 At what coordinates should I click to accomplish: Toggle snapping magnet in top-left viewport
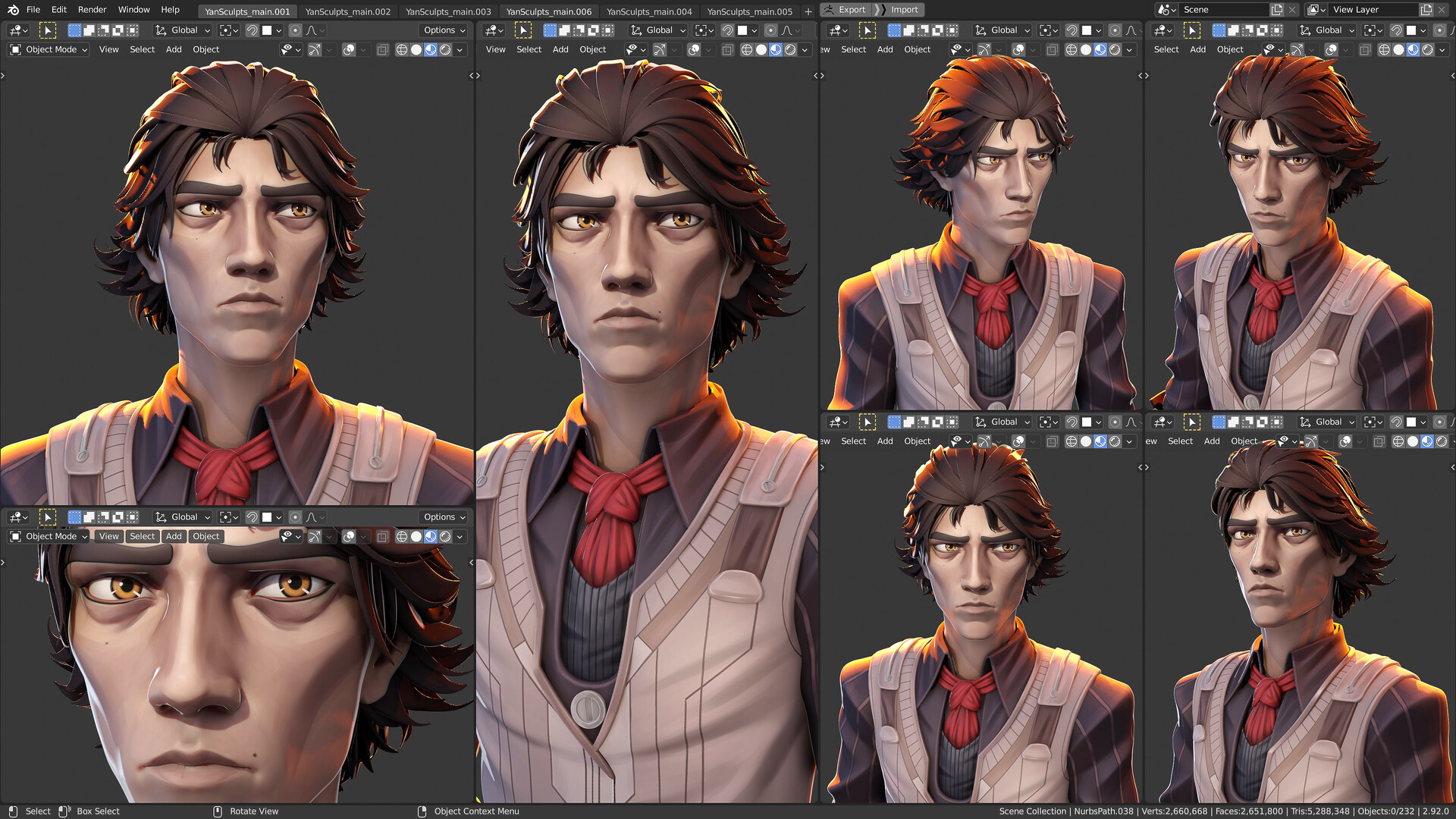click(x=252, y=30)
